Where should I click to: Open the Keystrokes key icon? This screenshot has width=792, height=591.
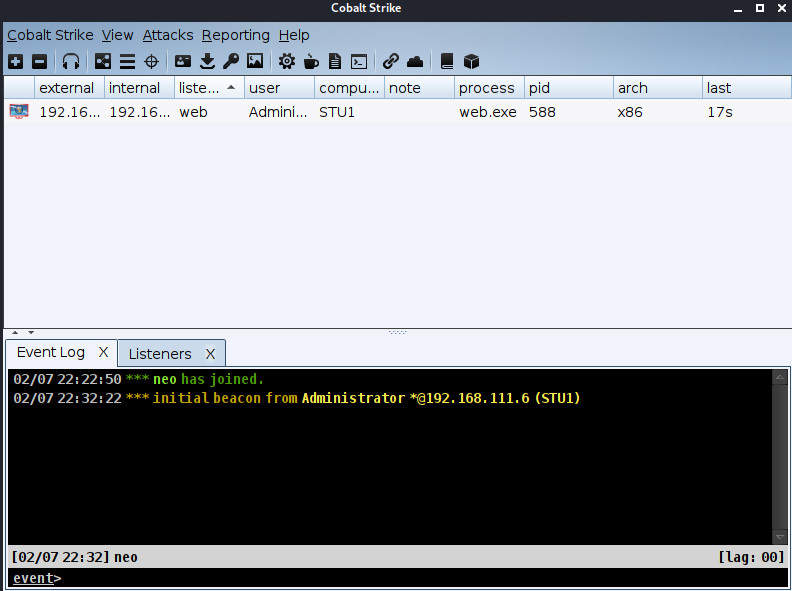[231, 62]
